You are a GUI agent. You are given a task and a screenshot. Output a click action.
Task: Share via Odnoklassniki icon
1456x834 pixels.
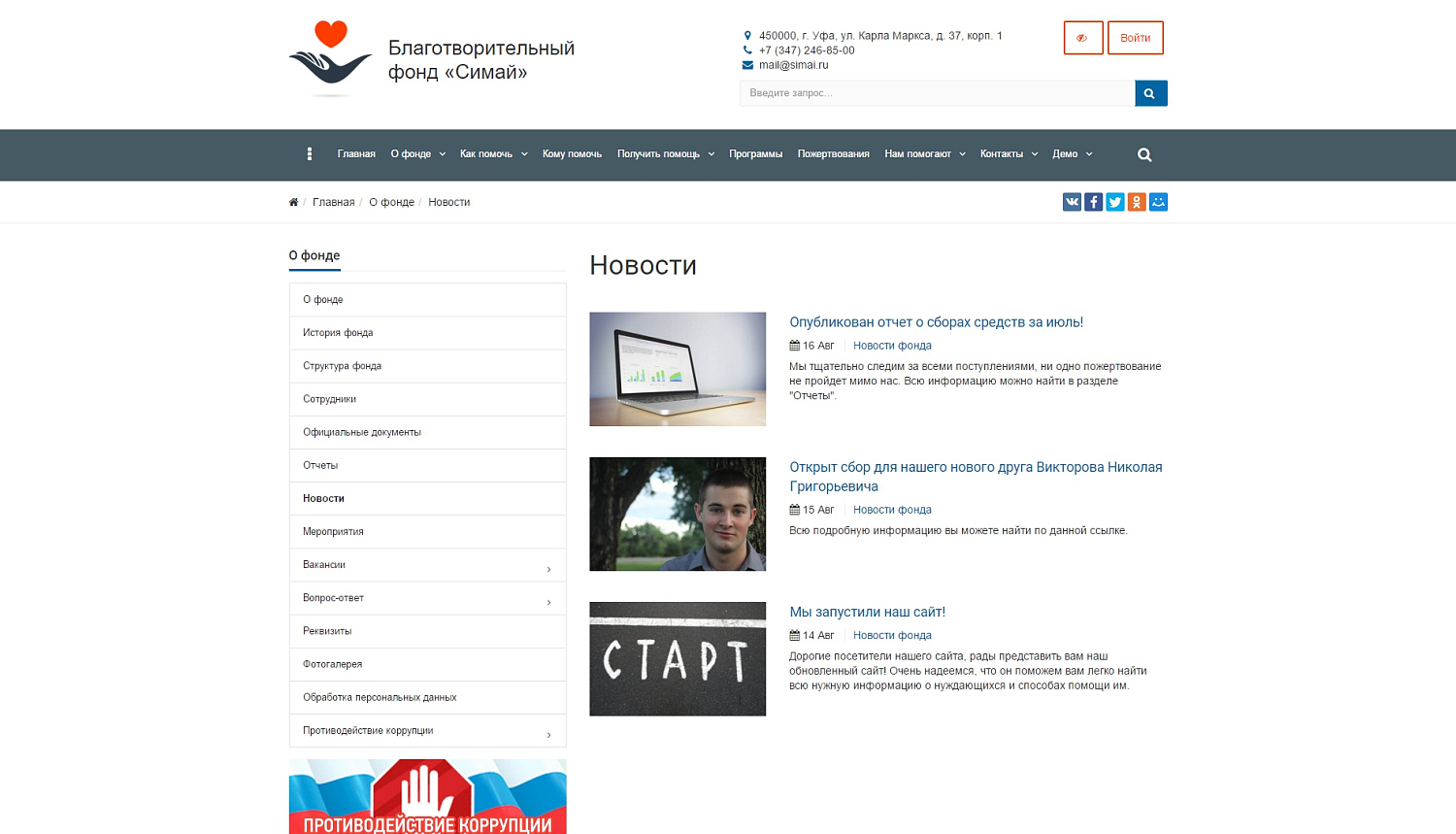pos(1137,202)
